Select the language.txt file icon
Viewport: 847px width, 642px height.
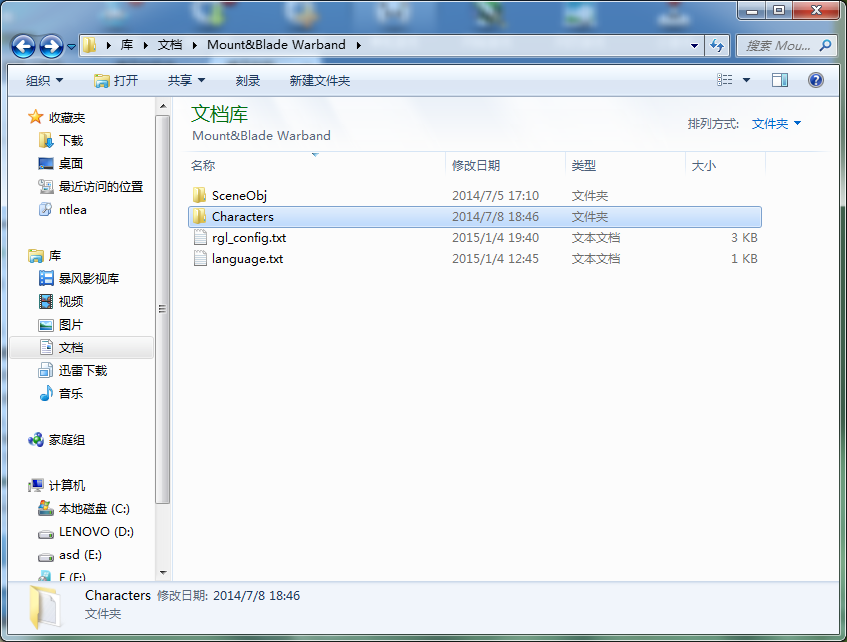(x=200, y=258)
